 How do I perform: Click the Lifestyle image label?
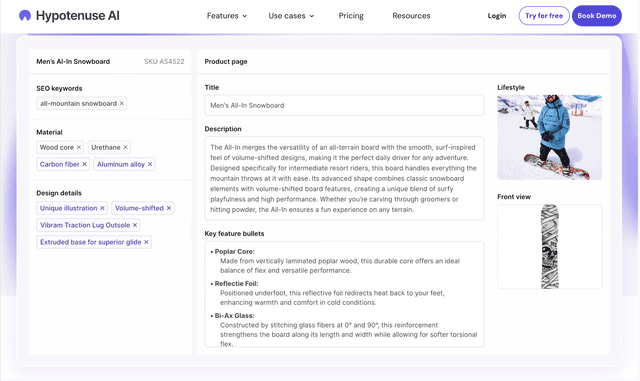(511, 87)
